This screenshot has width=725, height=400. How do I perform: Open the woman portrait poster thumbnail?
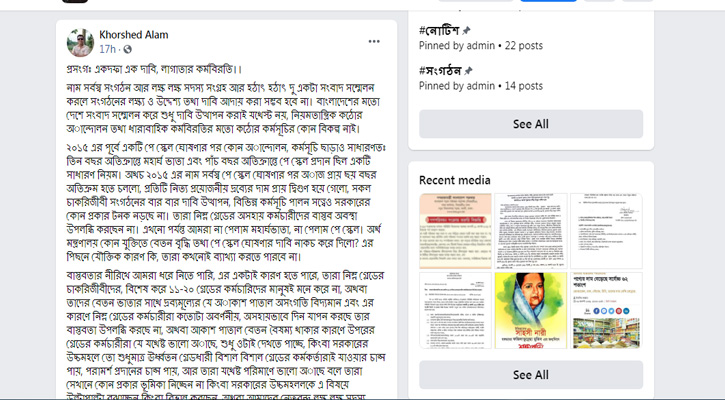pyautogui.click(x=531, y=310)
